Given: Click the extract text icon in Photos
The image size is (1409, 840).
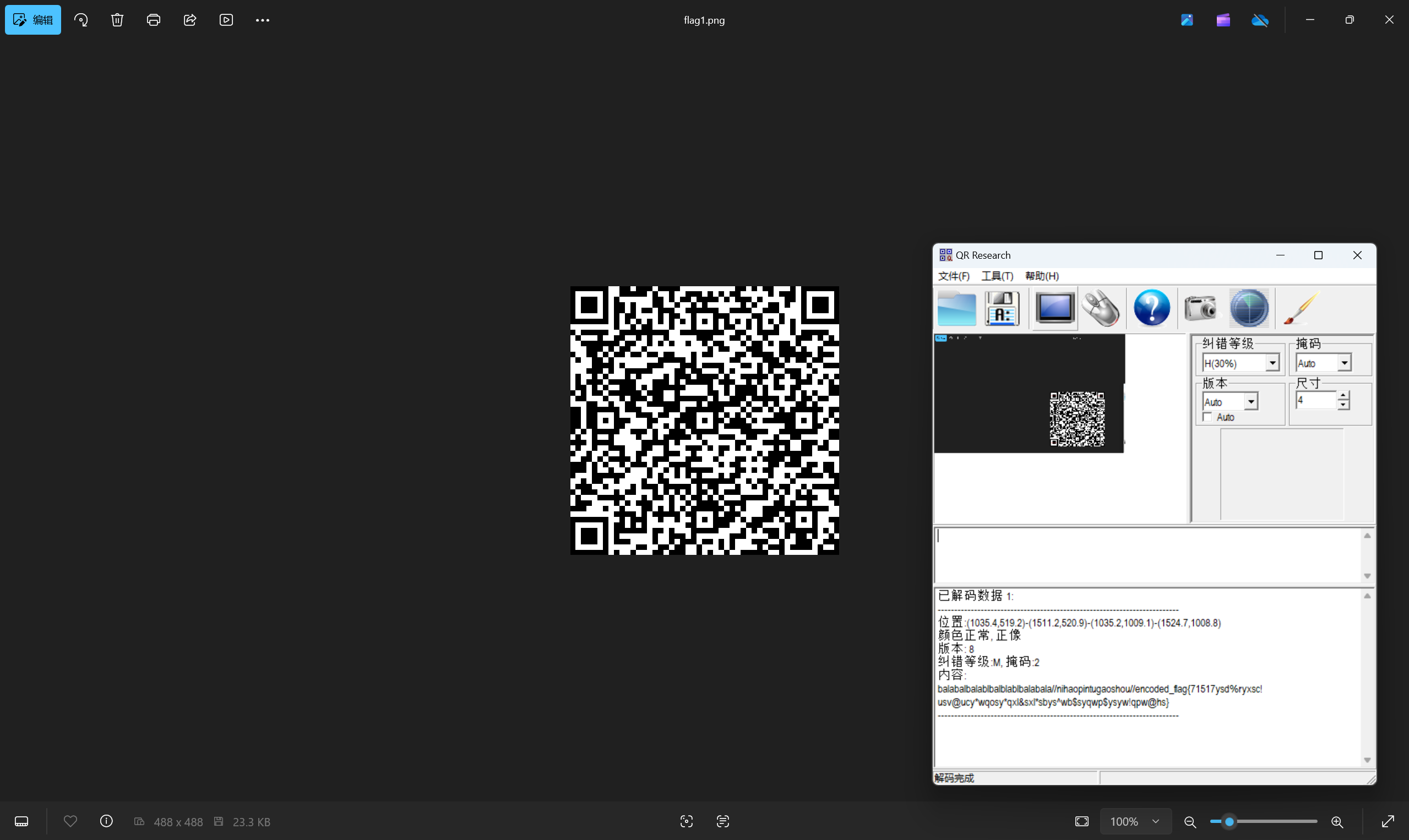Looking at the screenshot, I should point(723,821).
